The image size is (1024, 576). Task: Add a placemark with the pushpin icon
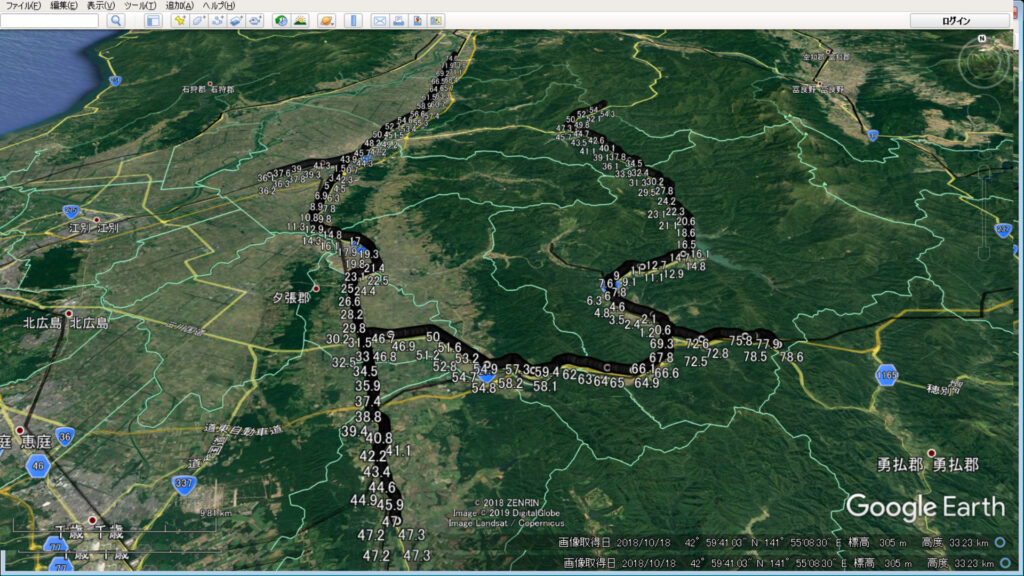180,20
